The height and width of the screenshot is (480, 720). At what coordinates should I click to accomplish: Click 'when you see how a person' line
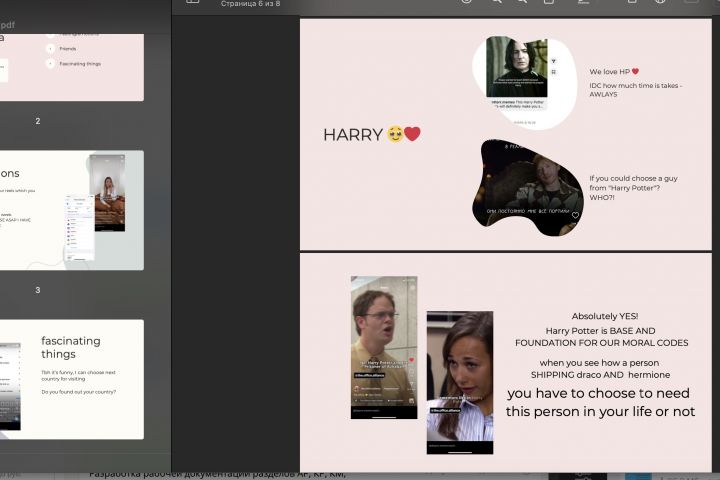599,363
